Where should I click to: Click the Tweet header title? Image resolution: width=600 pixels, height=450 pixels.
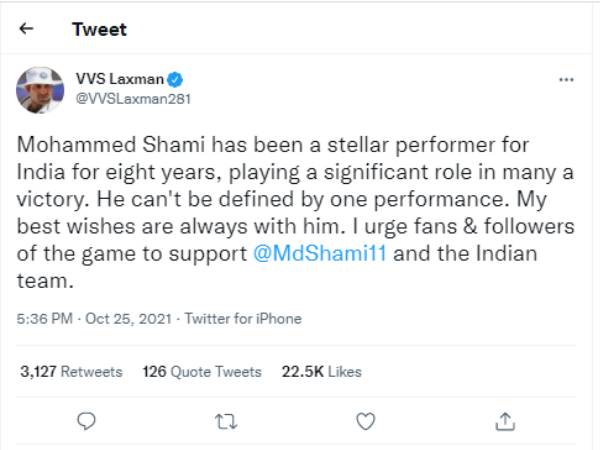pyautogui.click(x=99, y=29)
